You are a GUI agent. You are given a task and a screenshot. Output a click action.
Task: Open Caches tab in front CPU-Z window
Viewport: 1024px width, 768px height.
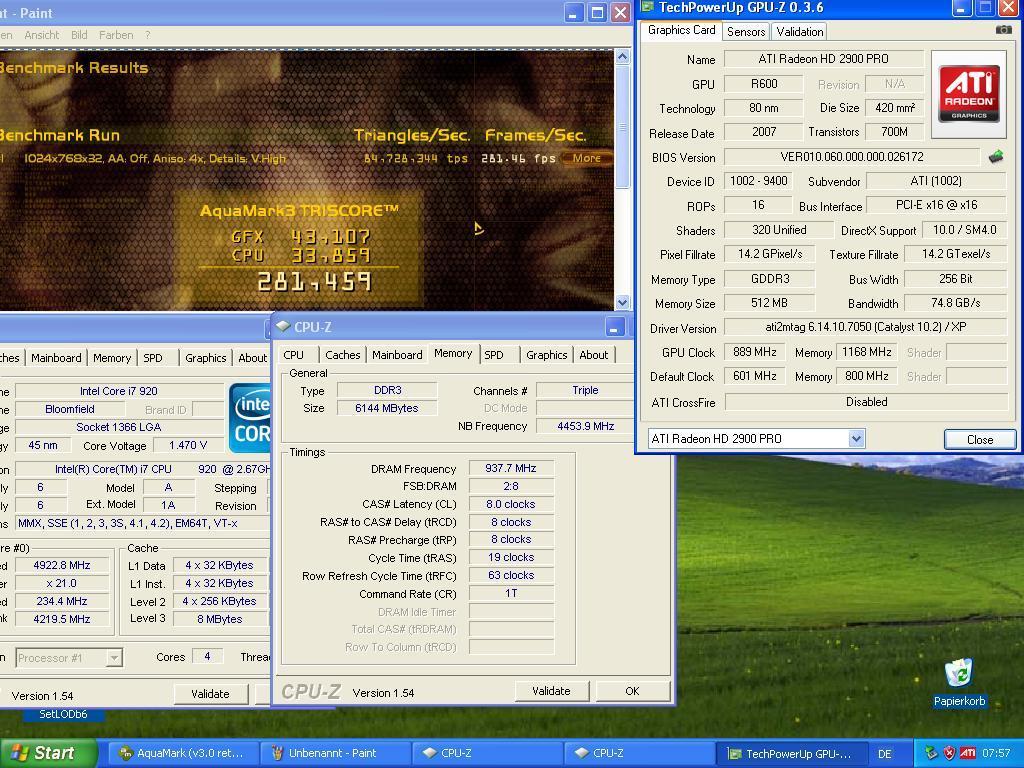tap(342, 355)
